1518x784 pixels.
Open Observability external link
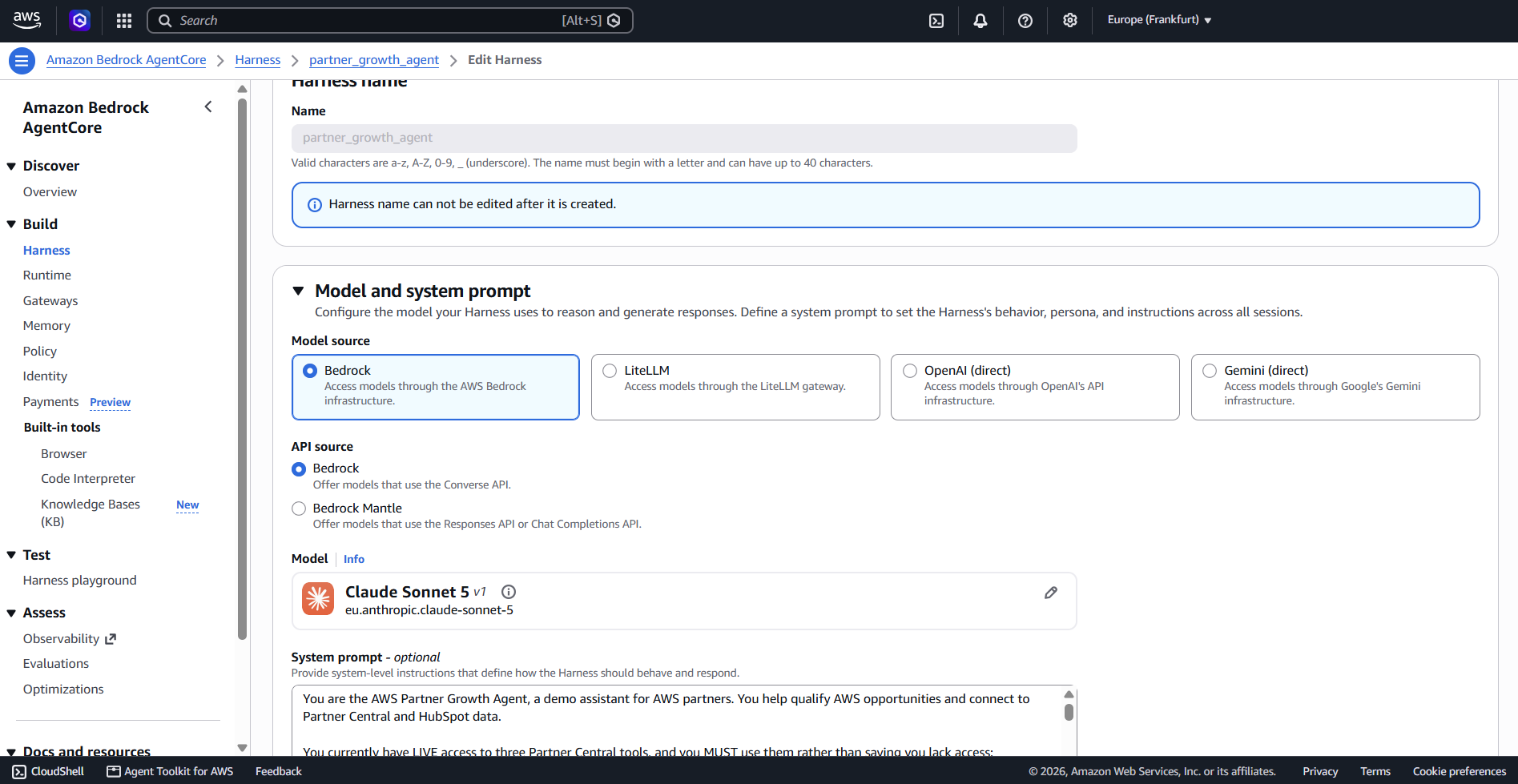point(70,639)
